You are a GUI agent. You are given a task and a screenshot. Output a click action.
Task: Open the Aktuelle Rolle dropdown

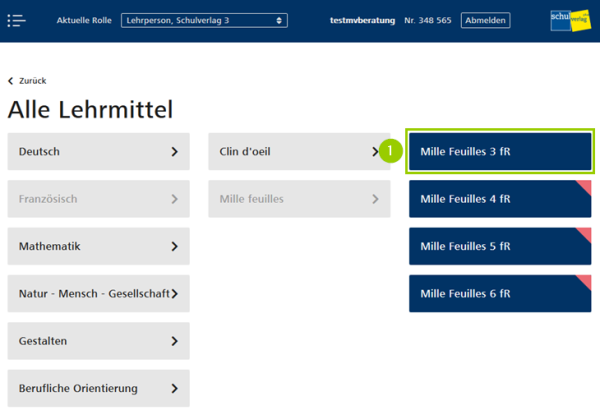(x=204, y=20)
